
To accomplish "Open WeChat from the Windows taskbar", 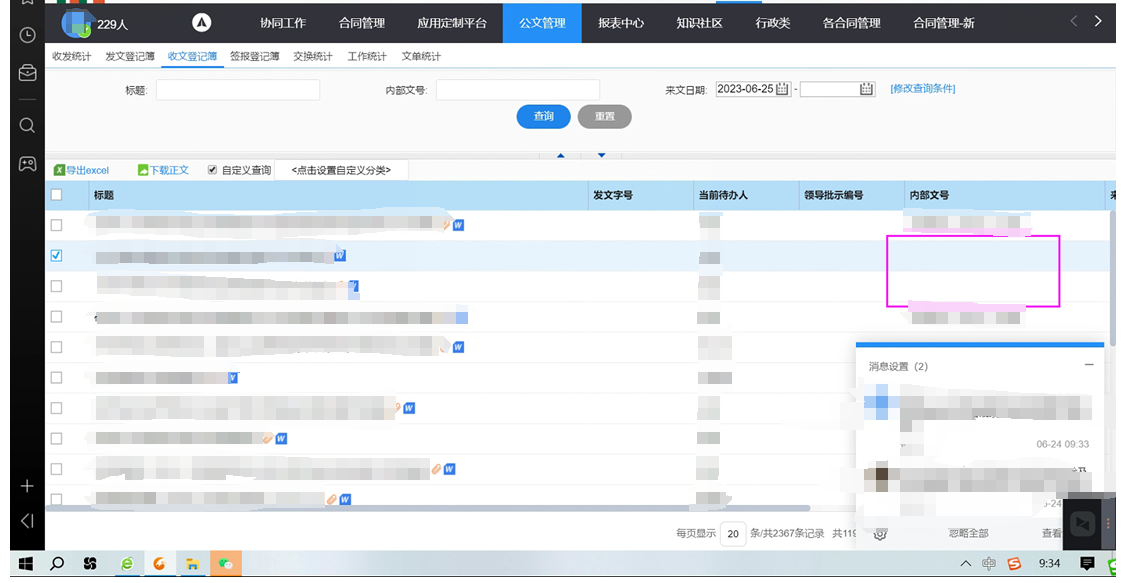I will click(226, 564).
